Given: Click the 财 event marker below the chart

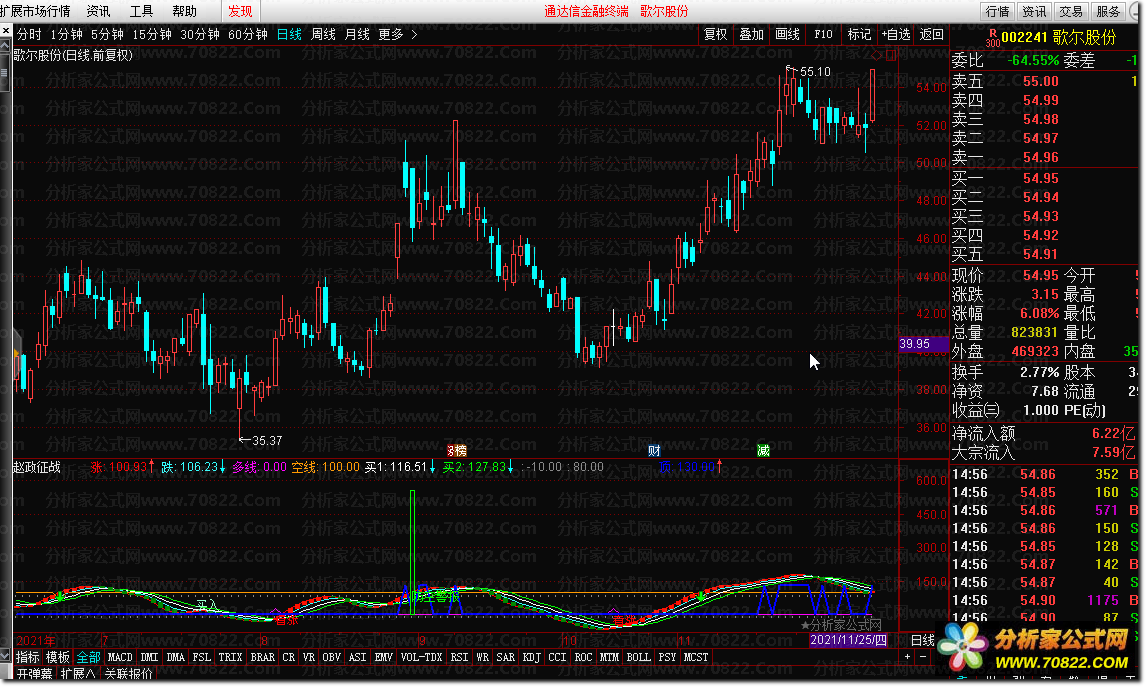Looking at the screenshot, I should coord(654,451).
